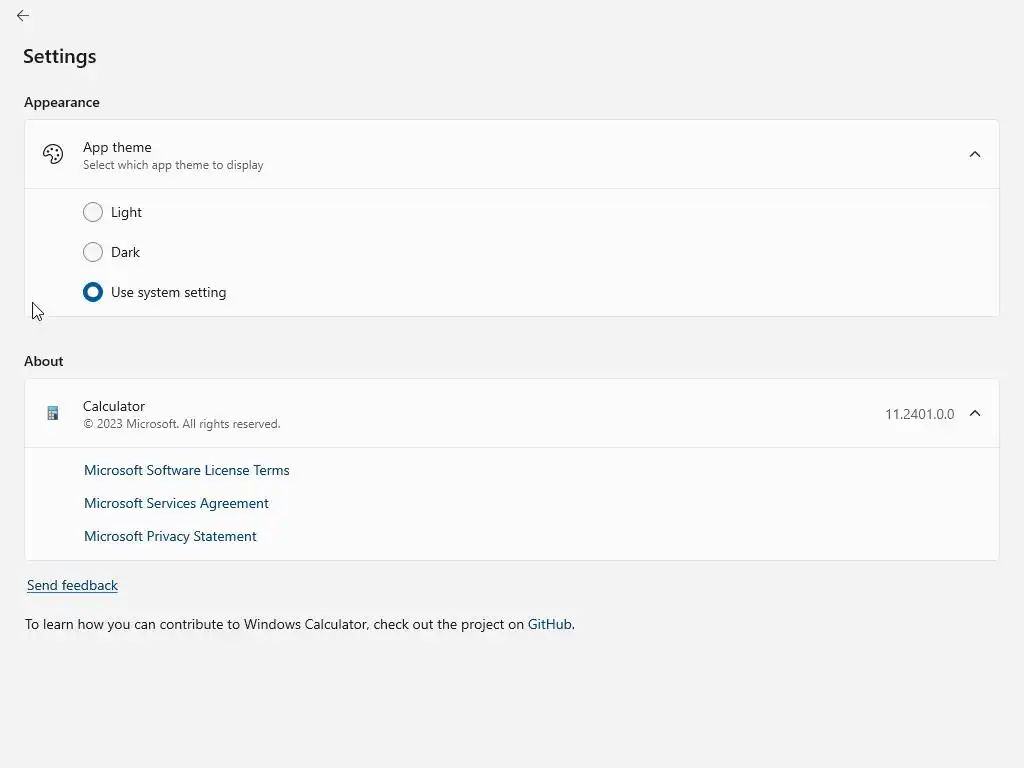
Task: Click the Appearance section heading
Action: click(x=62, y=103)
